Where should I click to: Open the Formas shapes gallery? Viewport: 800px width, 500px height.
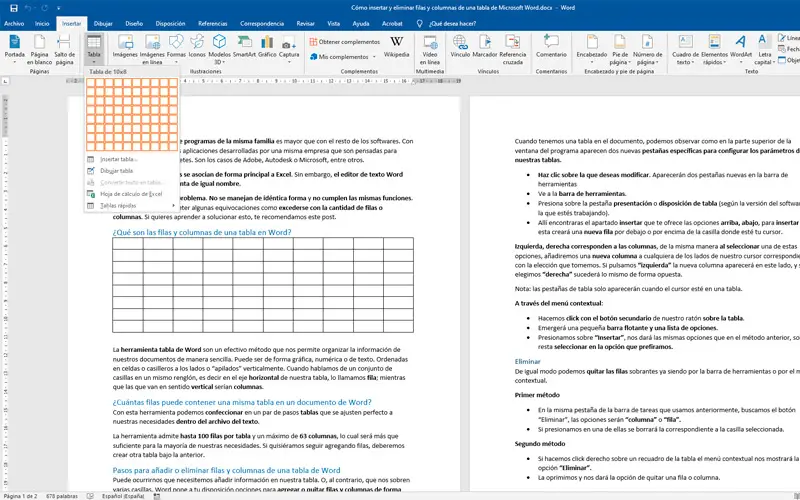click(x=177, y=43)
